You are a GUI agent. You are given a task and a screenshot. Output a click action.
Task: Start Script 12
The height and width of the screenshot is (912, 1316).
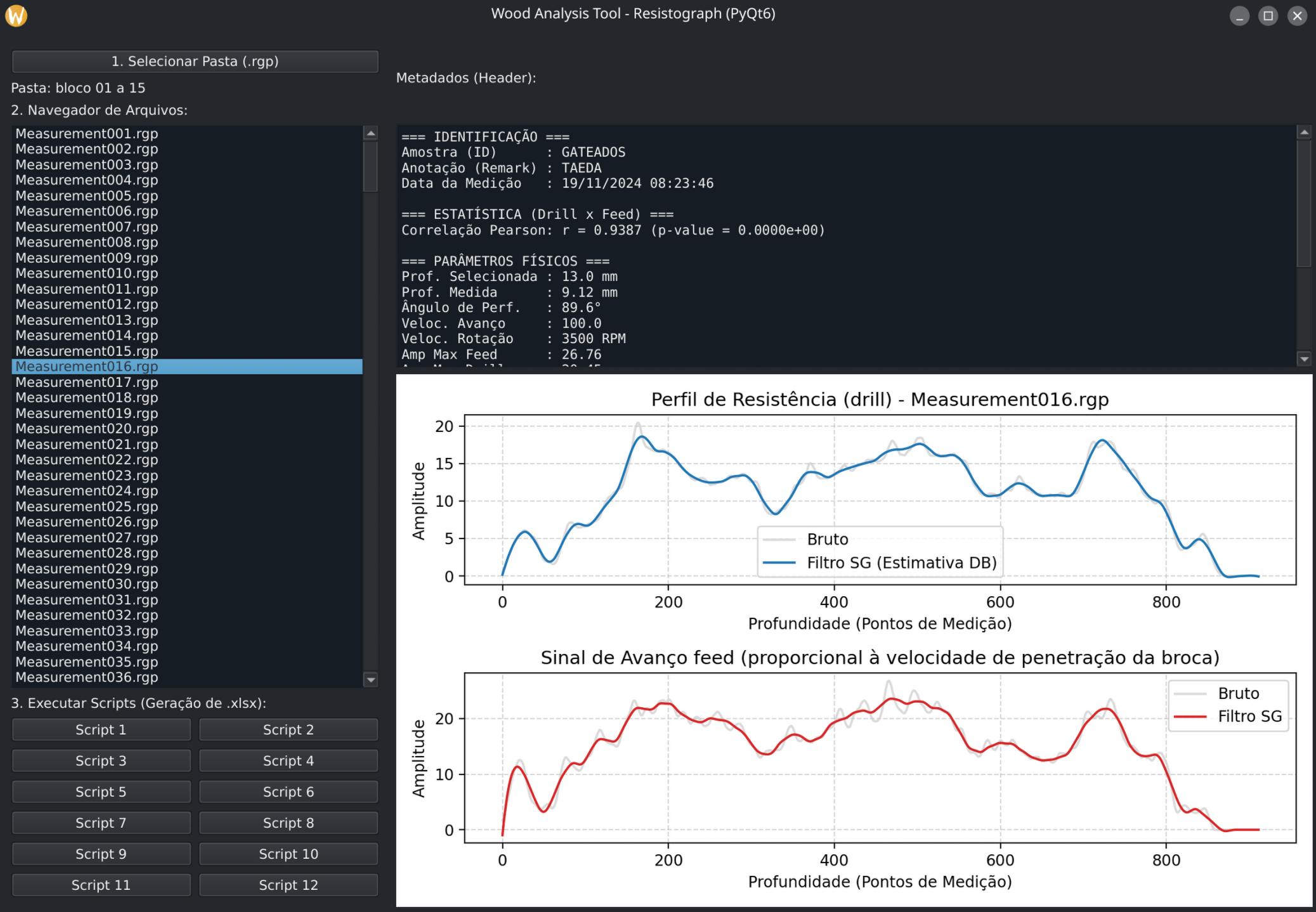[288, 885]
